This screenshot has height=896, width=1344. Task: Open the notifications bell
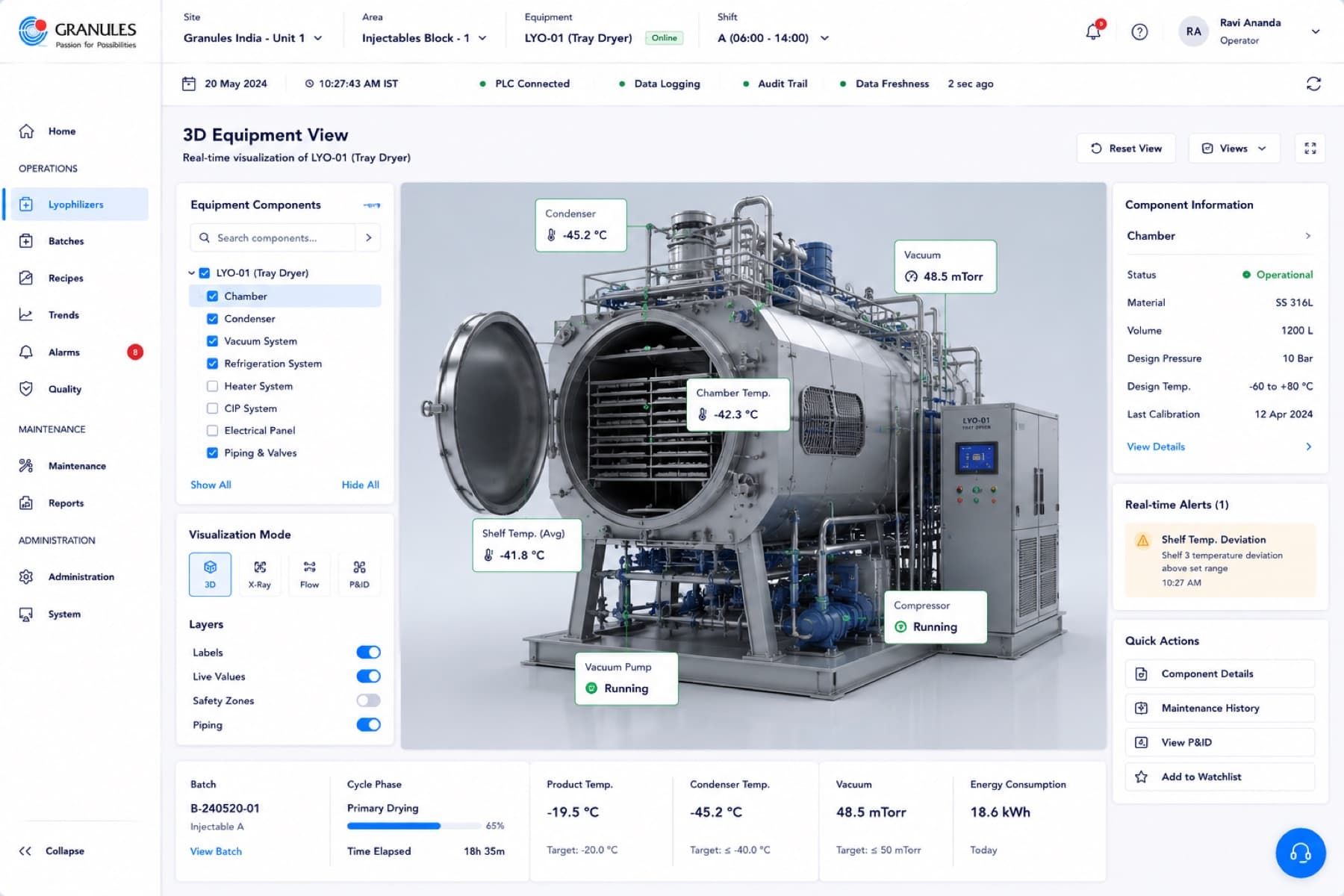click(1093, 31)
